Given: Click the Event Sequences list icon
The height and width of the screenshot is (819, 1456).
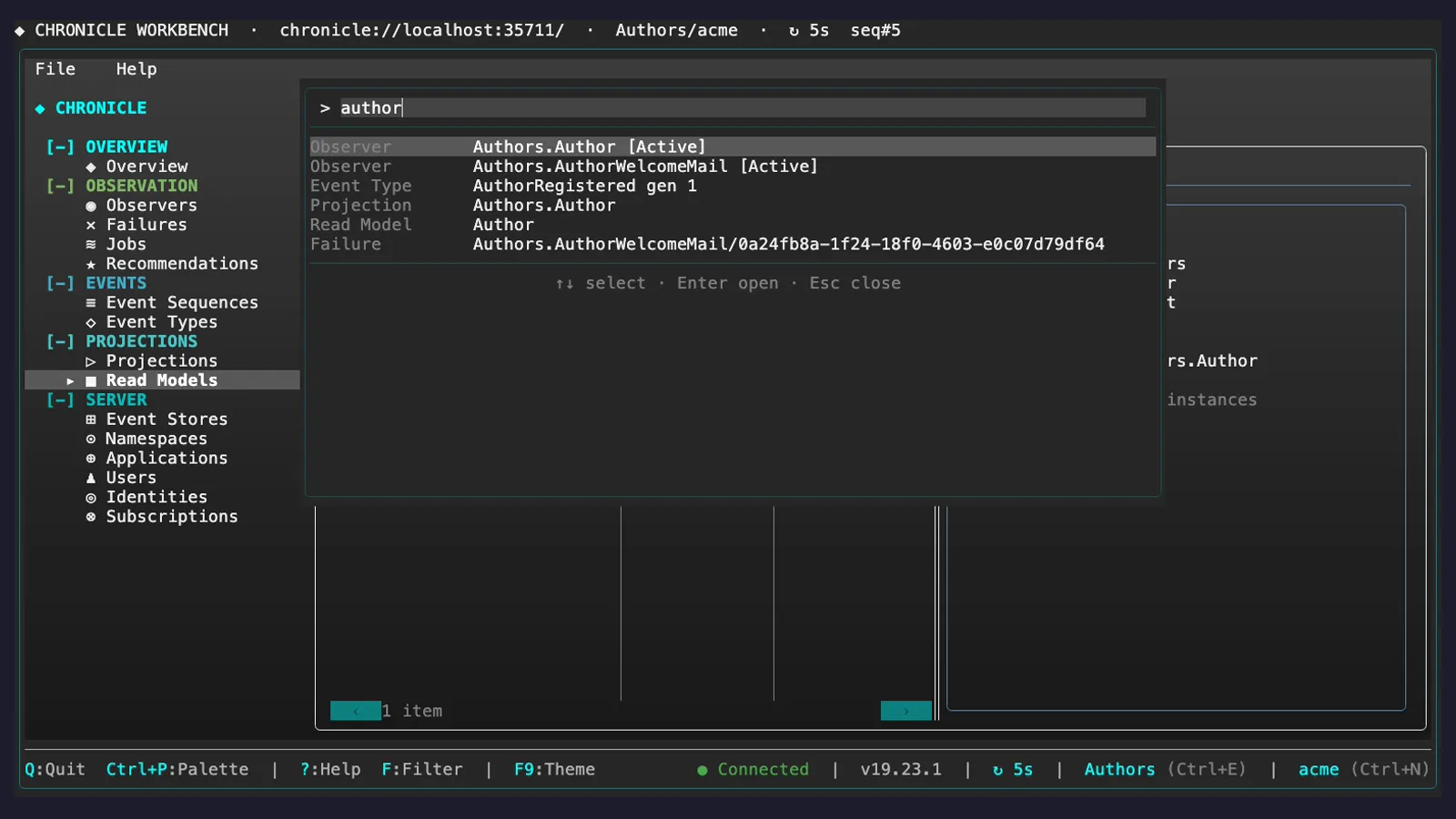Looking at the screenshot, I should tap(91, 303).
